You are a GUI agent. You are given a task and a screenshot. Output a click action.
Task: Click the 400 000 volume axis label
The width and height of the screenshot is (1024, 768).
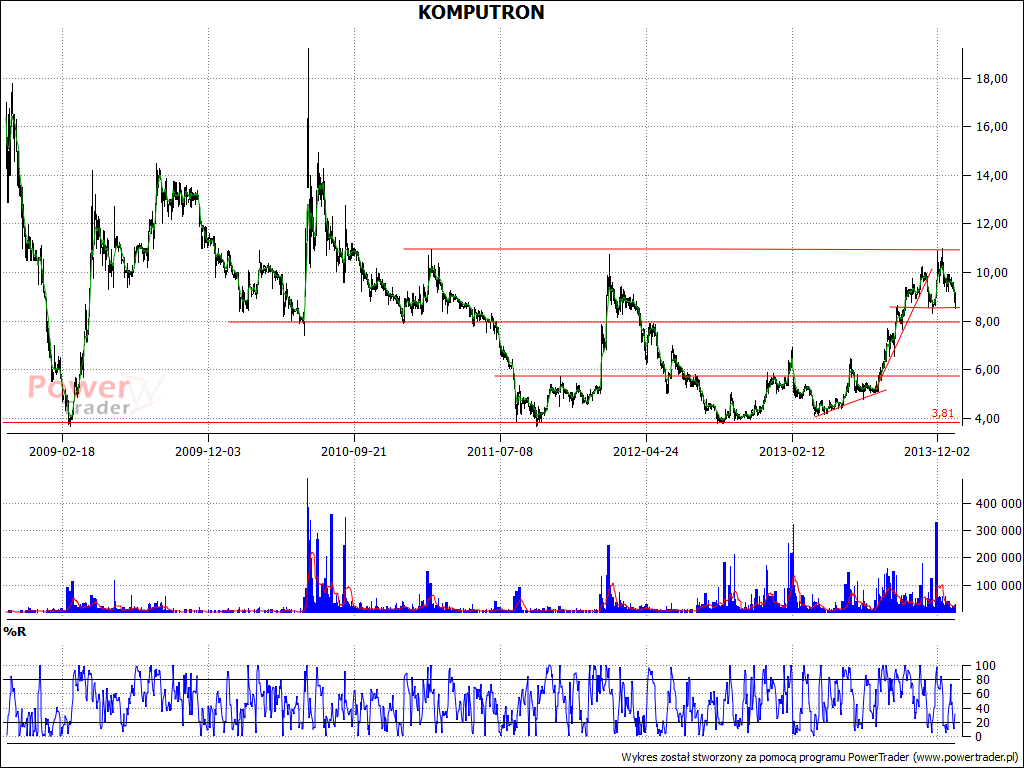tap(999, 504)
